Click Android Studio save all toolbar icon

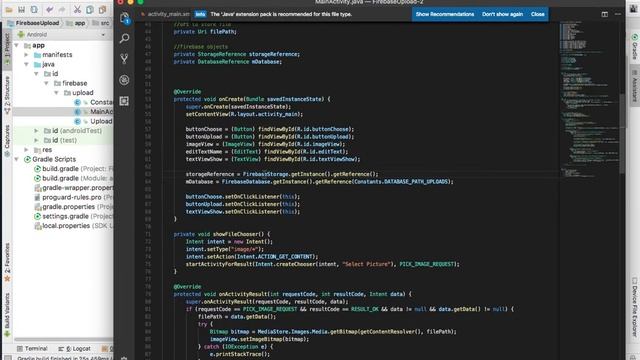(22, 9)
